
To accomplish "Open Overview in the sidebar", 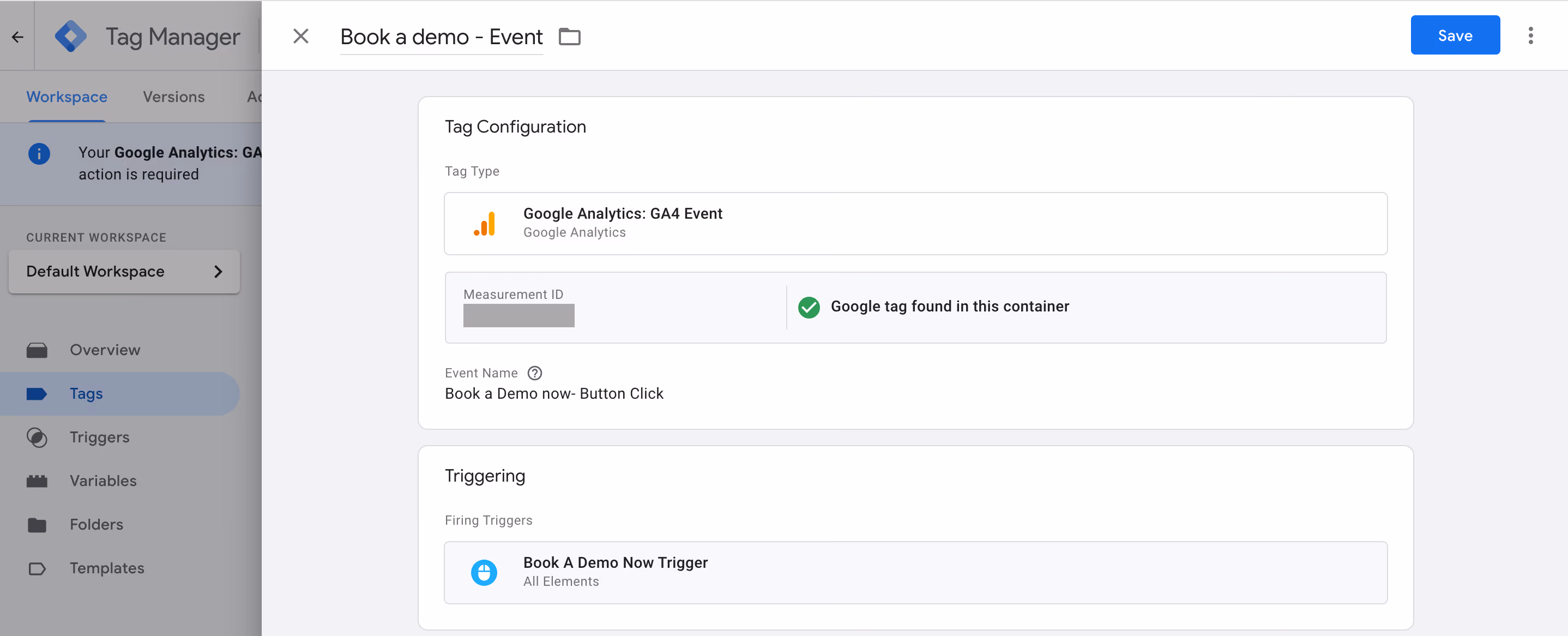I will click(120, 350).
